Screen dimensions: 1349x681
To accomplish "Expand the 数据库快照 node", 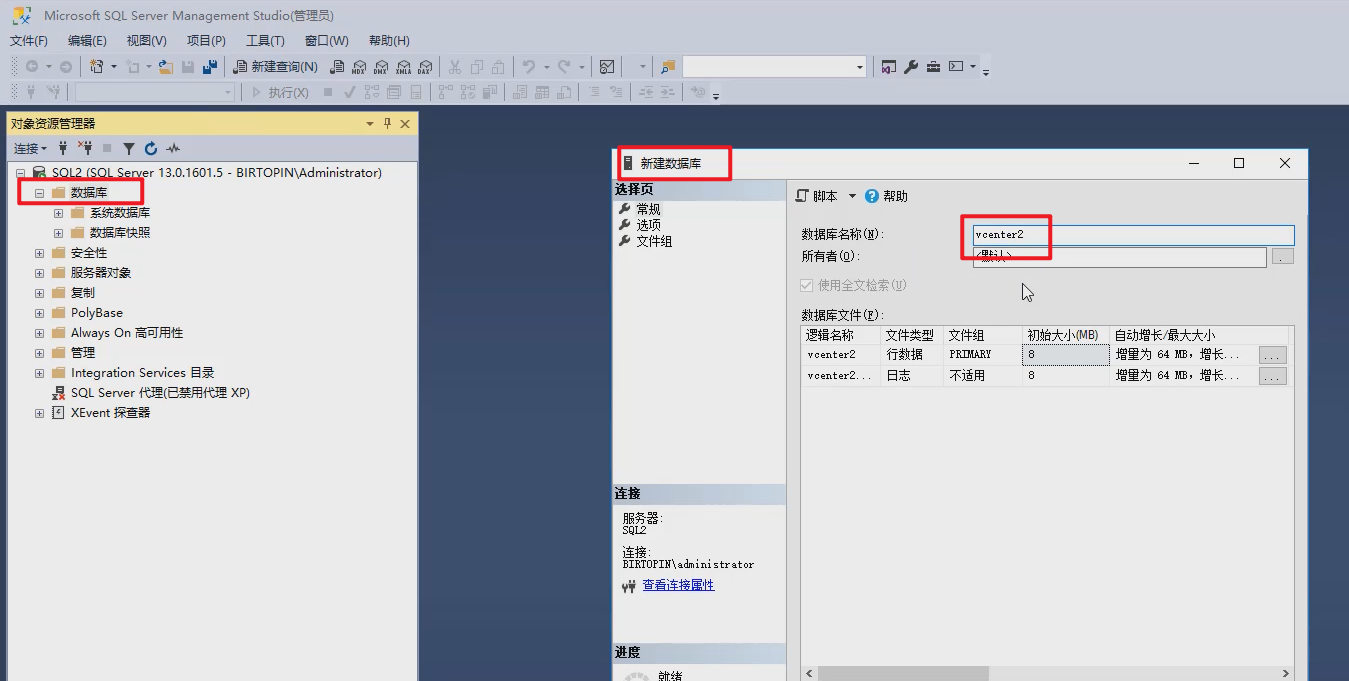I will 58,233.
